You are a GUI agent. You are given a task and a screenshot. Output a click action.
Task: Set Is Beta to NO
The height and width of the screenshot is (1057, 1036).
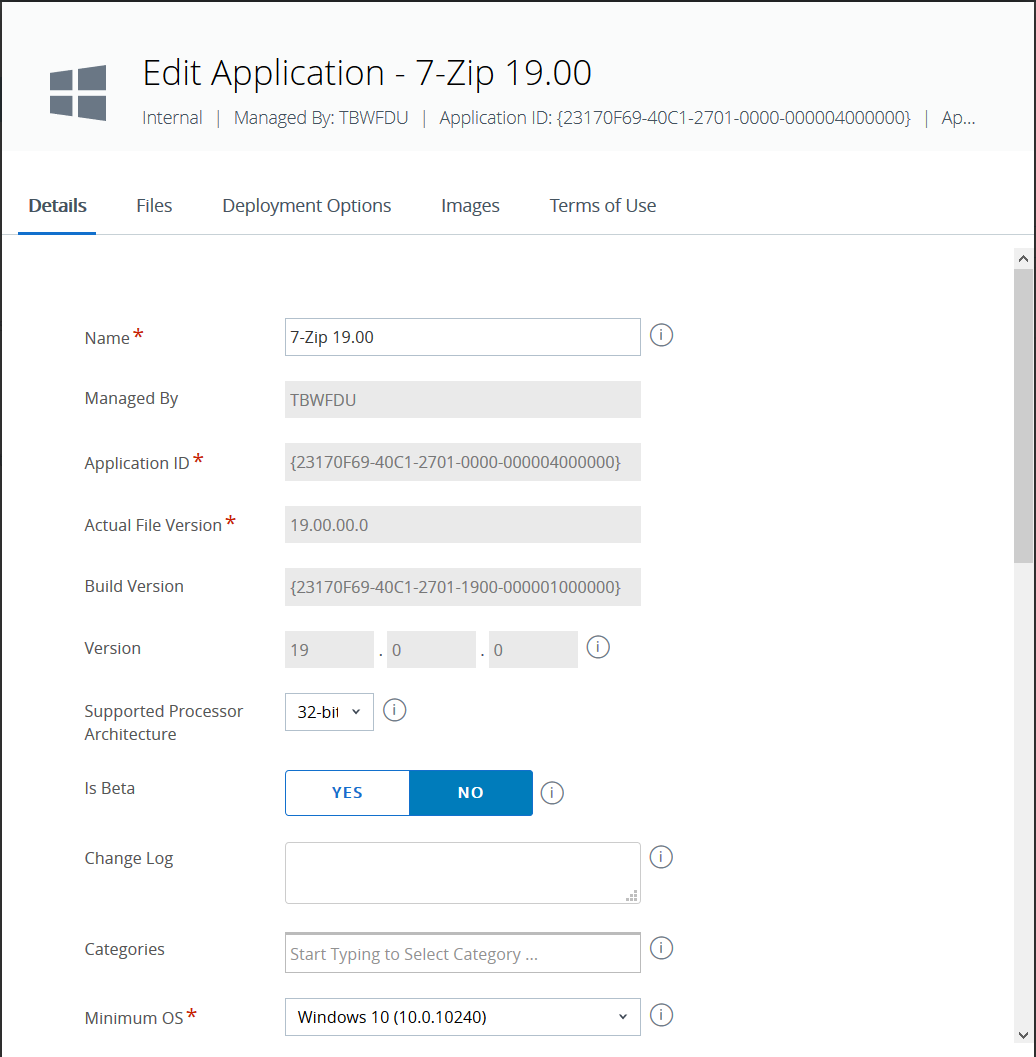[x=470, y=793]
